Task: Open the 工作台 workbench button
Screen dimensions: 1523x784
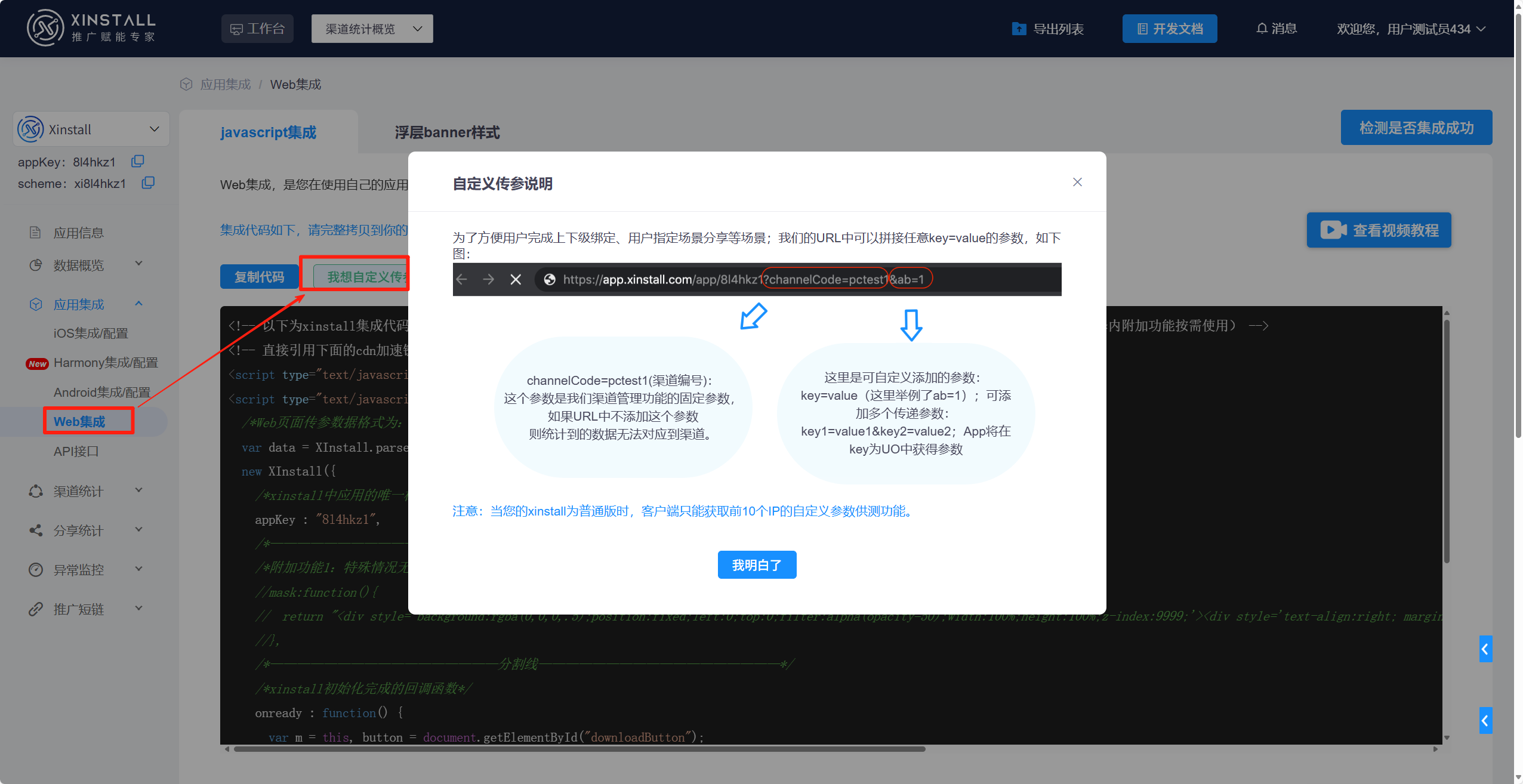Action: click(257, 29)
